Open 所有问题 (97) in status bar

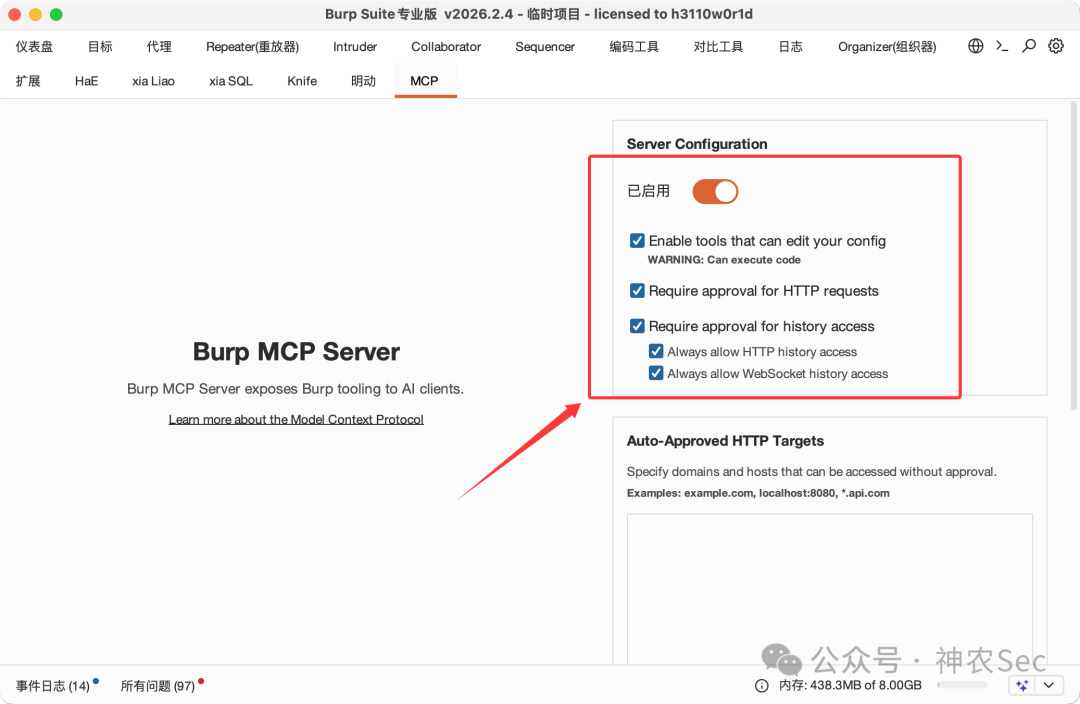point(158,686)
